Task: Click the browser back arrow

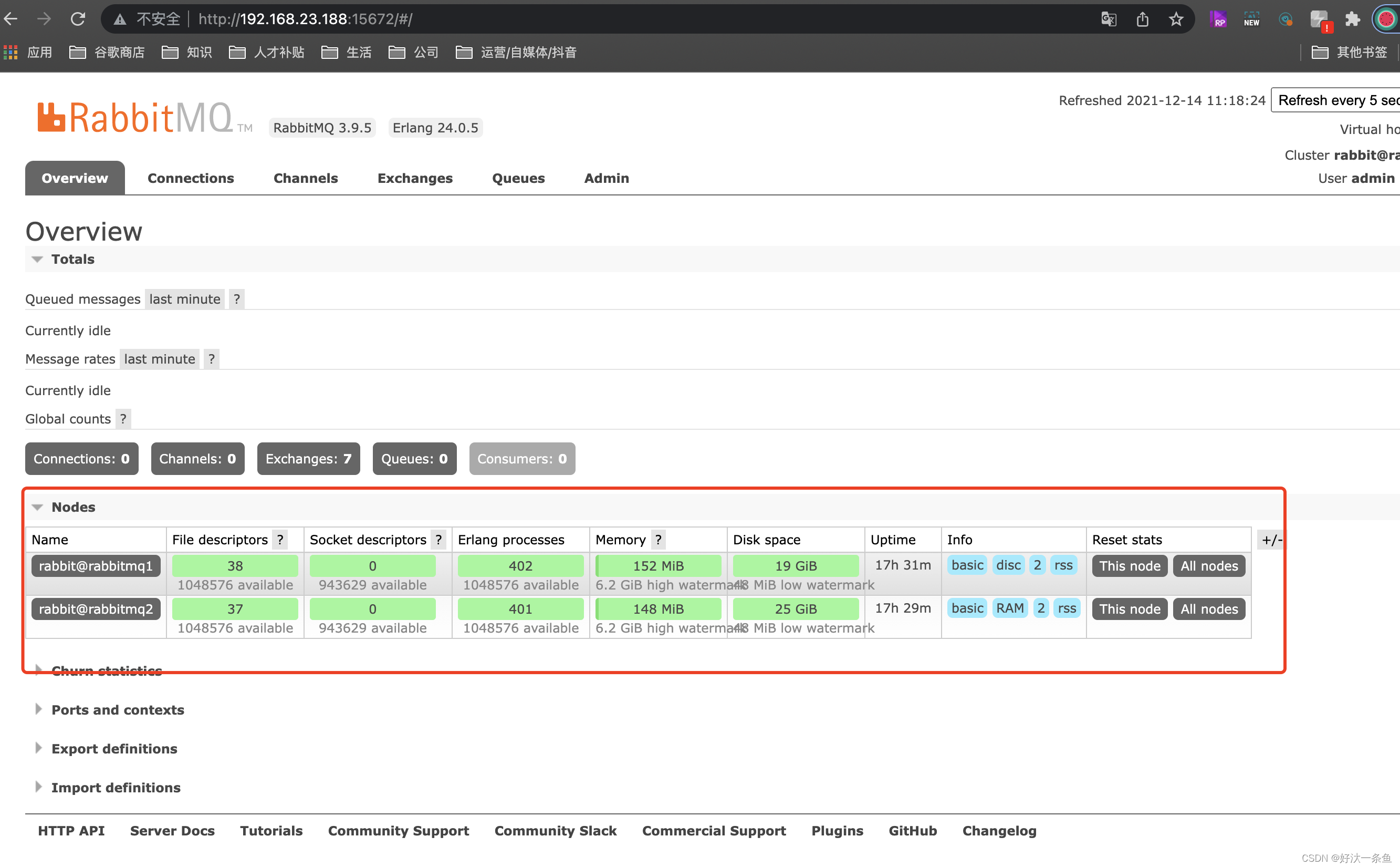Action: tap(12, 19)
